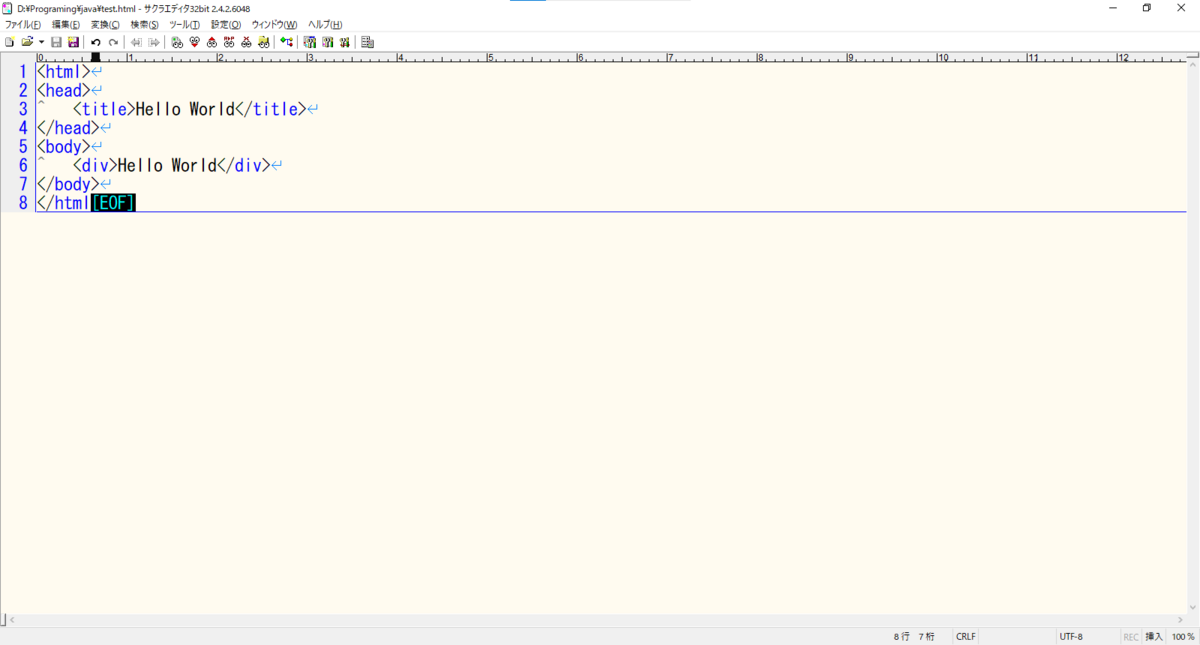Open font settings icon
Image resolution: width=1200 pixels, height=645 pixels.
(344, 42)
